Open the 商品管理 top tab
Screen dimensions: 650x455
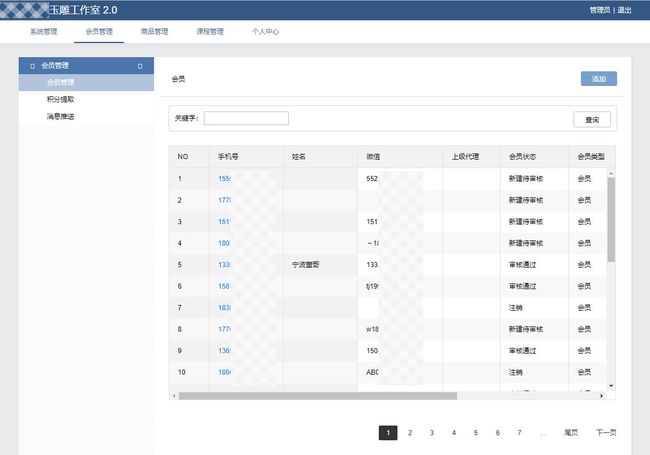coord(154,31)
